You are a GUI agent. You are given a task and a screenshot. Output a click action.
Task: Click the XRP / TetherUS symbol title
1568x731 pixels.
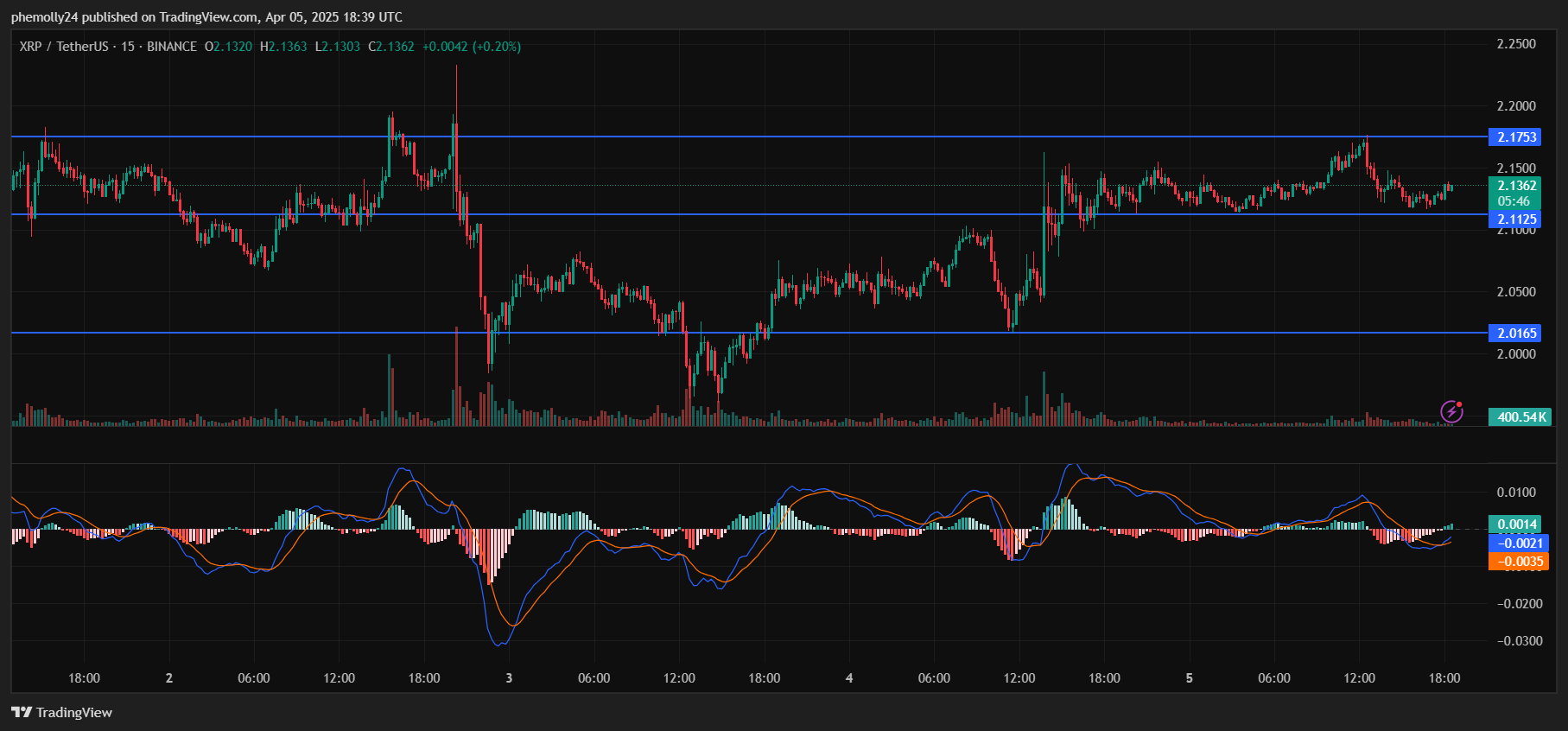tap(64, 47)
